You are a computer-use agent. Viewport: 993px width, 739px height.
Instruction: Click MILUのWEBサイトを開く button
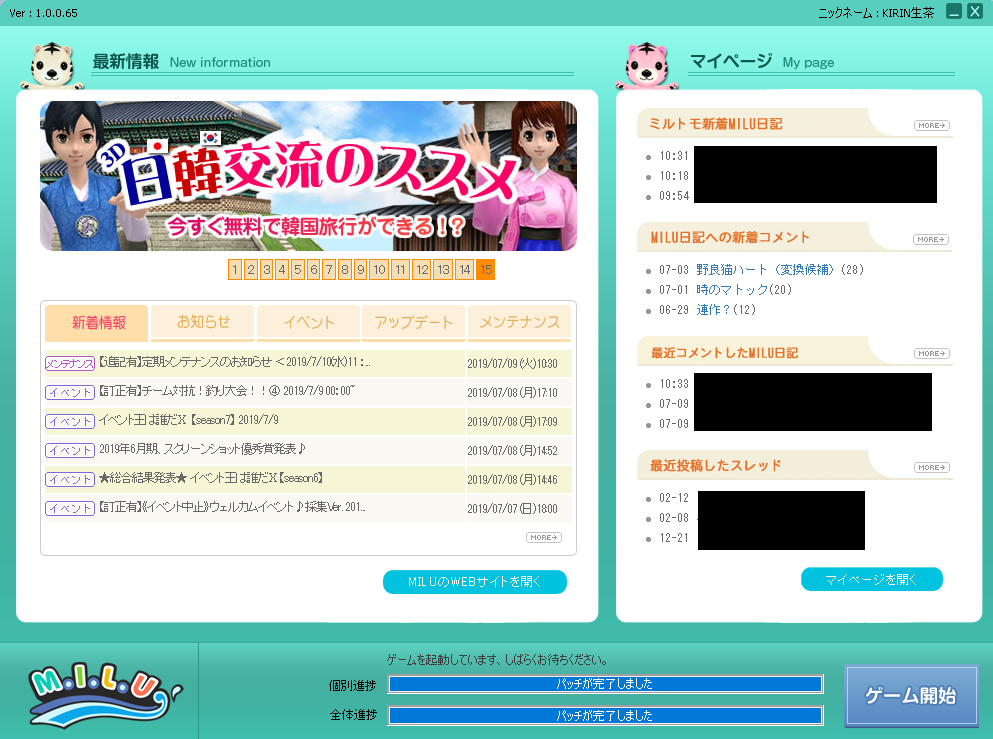pyautogui.click(x=474, y=582)
